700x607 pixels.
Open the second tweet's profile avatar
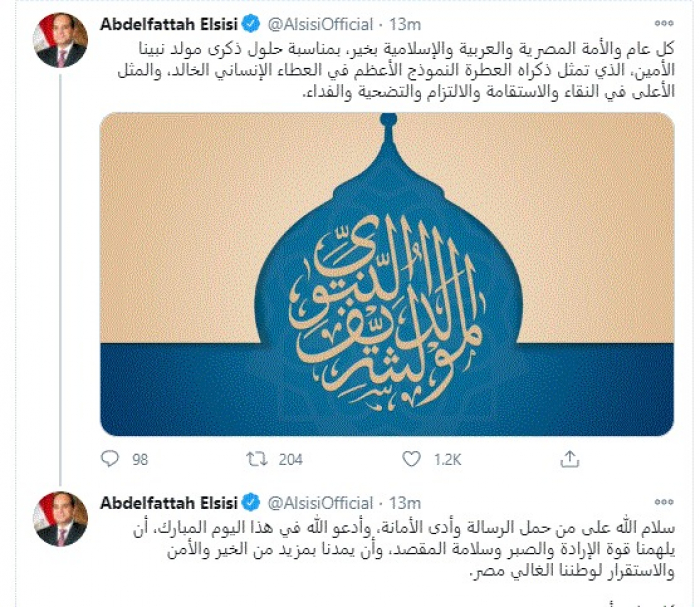coord(62,518)
